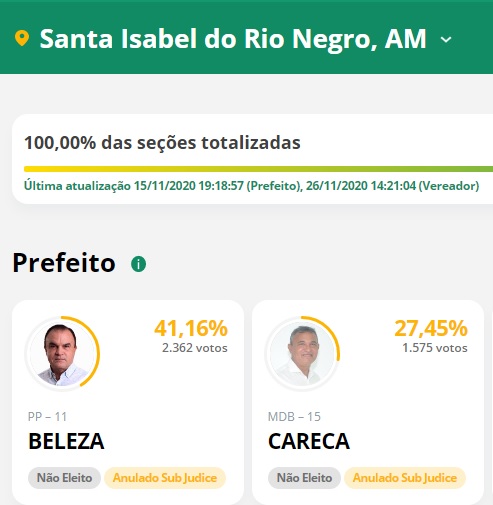The height and width of the screenshot is (505, 493).
Task: Click CARECA's Anulado Sub Judice badge
Action: 405,478
